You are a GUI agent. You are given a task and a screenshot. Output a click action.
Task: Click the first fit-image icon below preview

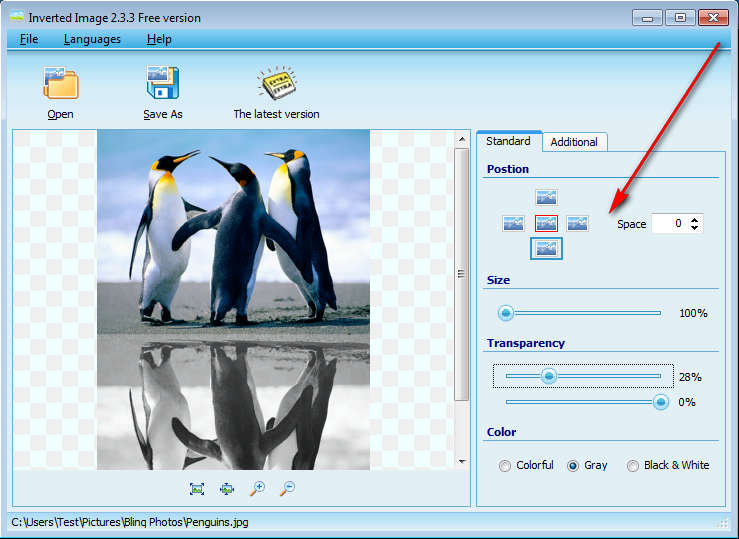point(197,488)
